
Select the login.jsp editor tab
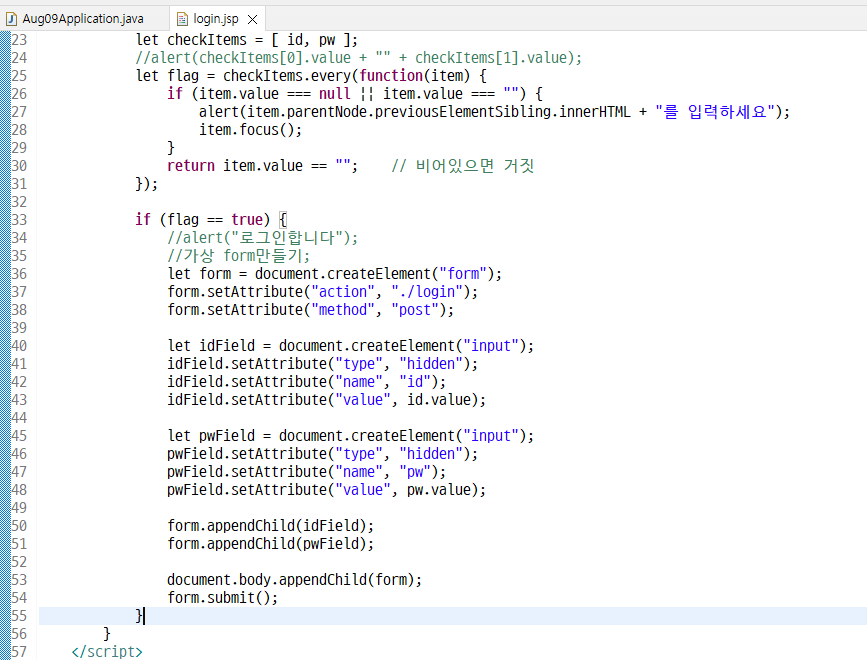pyautogui.click(x=216, y=19)
